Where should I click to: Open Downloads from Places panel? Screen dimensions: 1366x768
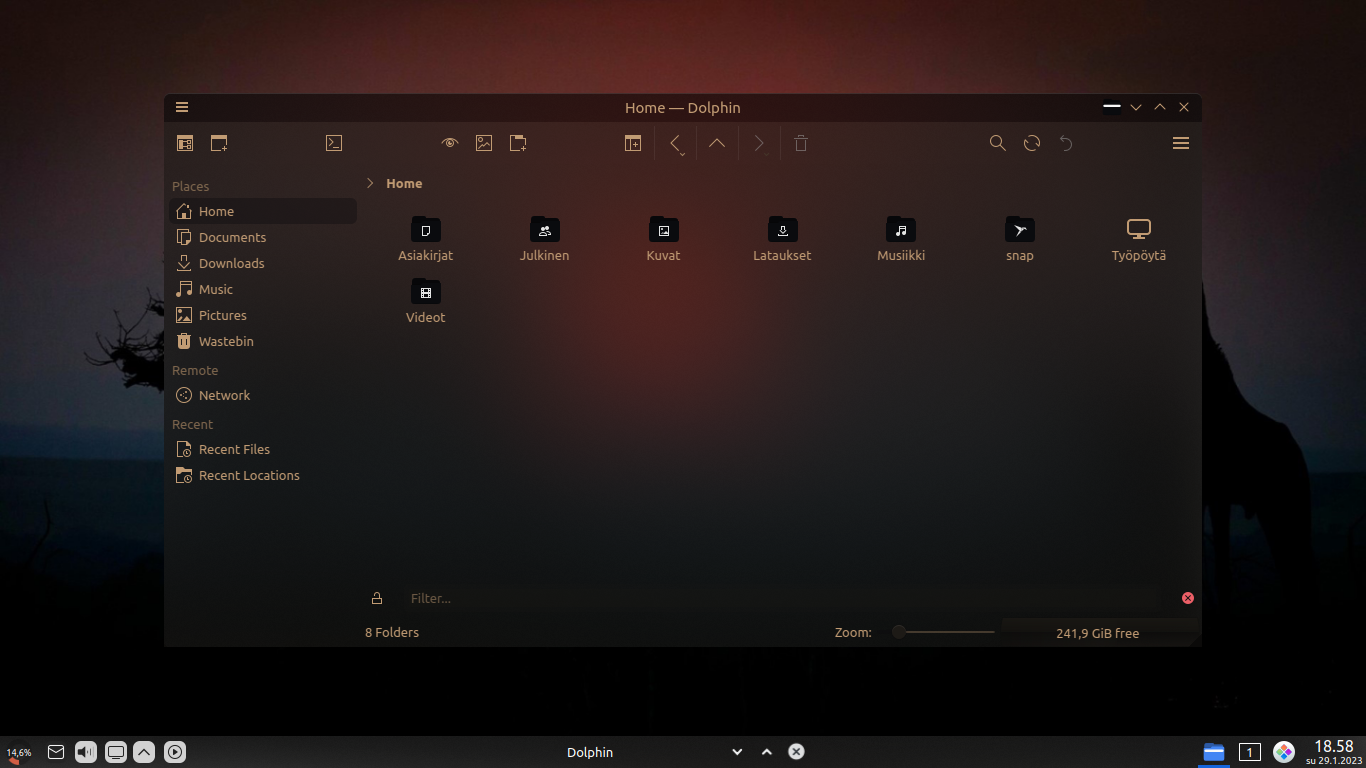[263, 263]
